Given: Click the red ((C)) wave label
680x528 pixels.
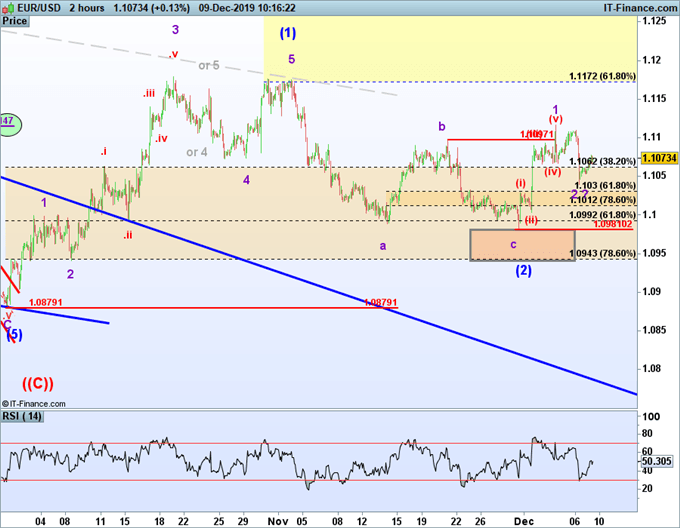Looking at the screenshot, I should tap(38, 383).
